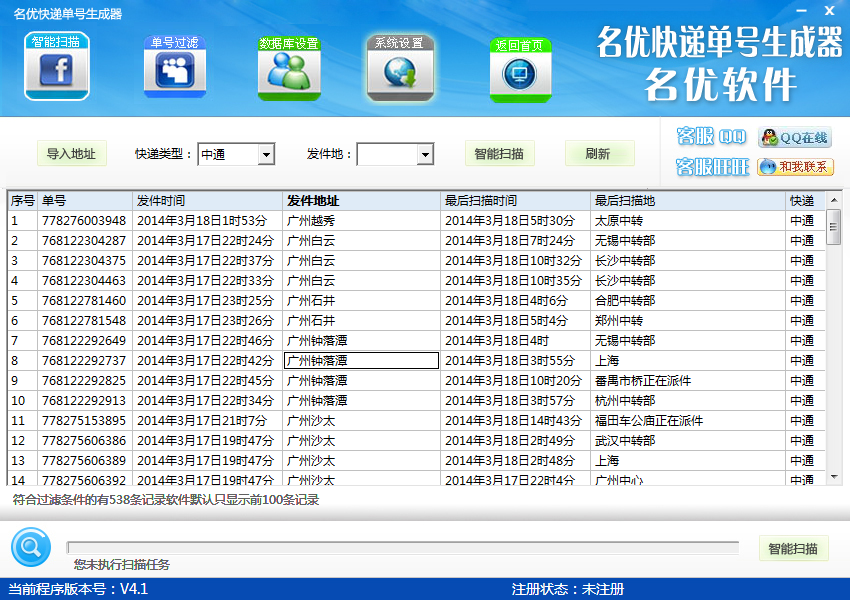Click the 客服旺旺 label
The image size is (850, 600).
(x=713, y=167)
